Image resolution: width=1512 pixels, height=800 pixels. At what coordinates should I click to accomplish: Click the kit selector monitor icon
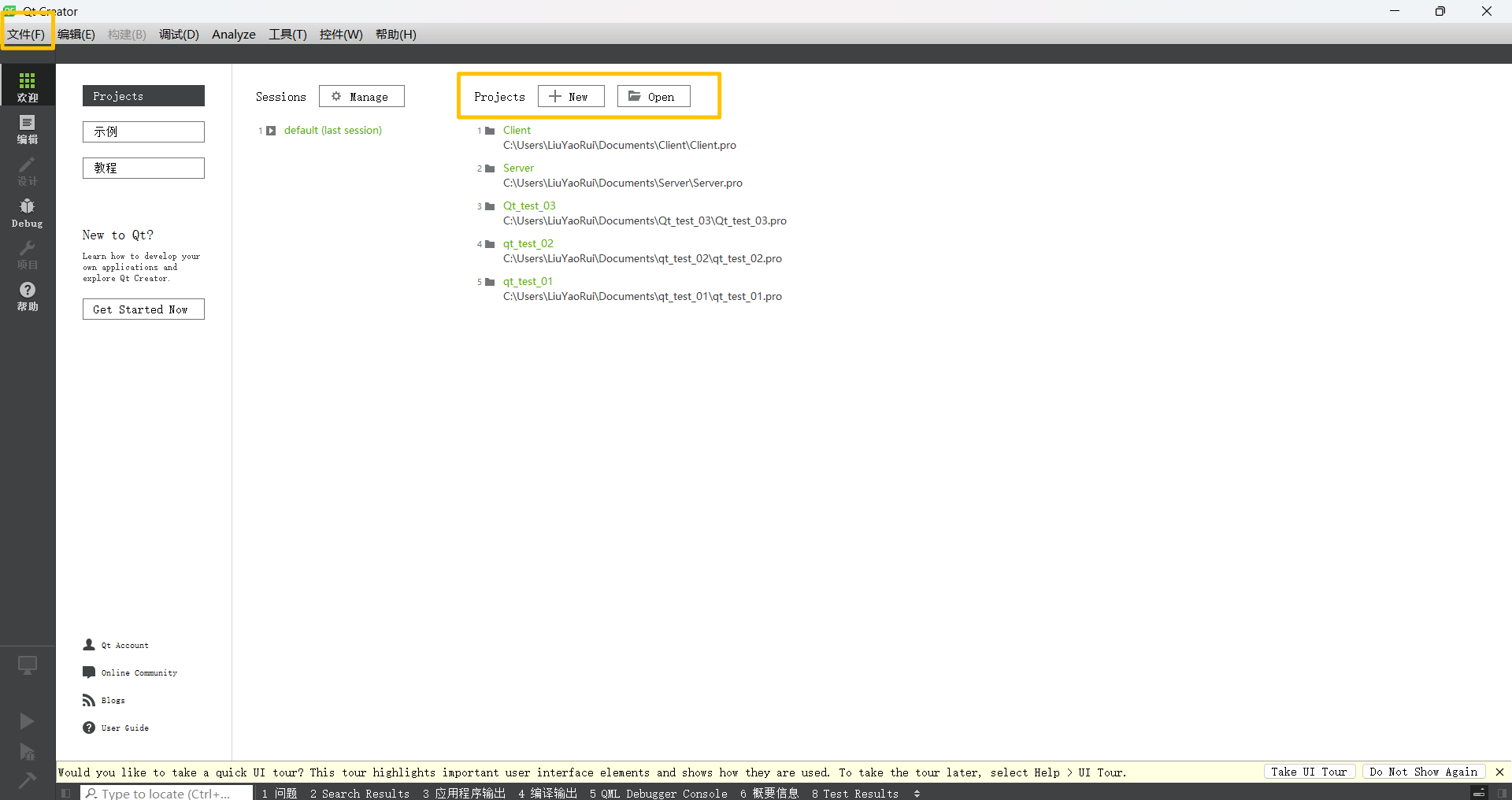[28, 665]
